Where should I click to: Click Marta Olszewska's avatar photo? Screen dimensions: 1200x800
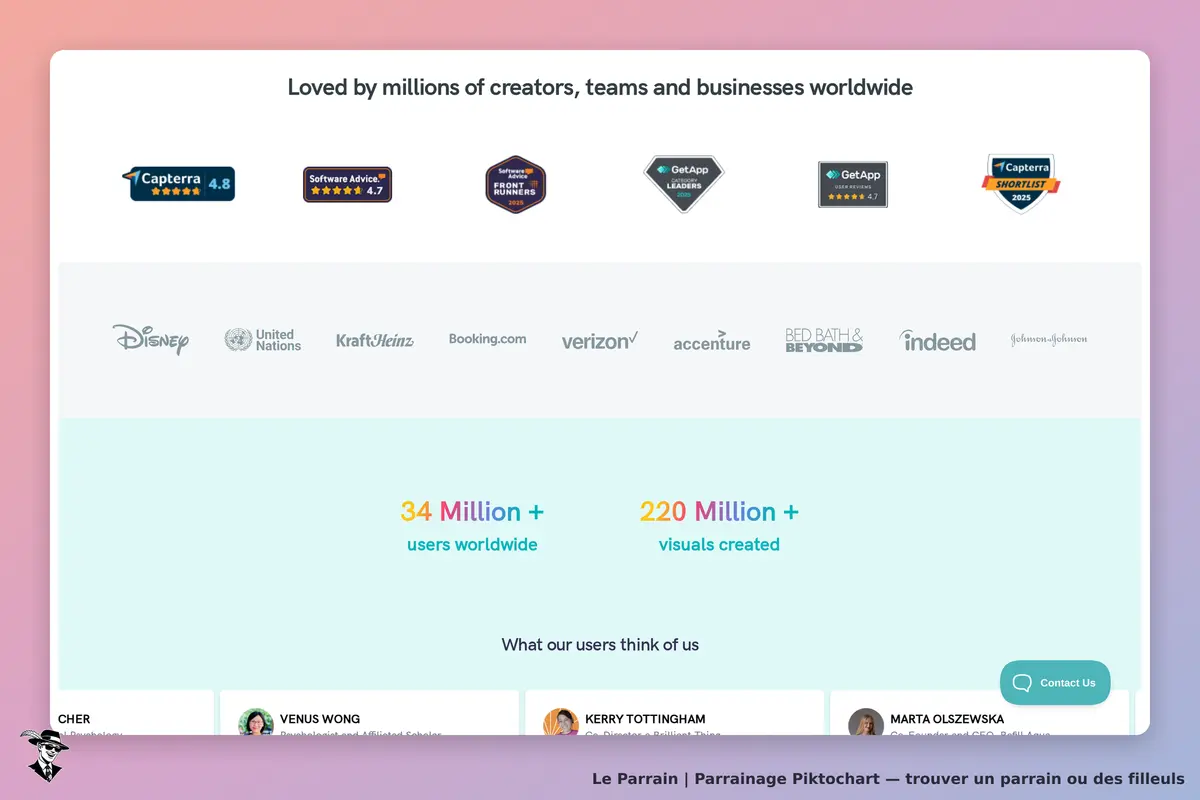tap(866, 722)
